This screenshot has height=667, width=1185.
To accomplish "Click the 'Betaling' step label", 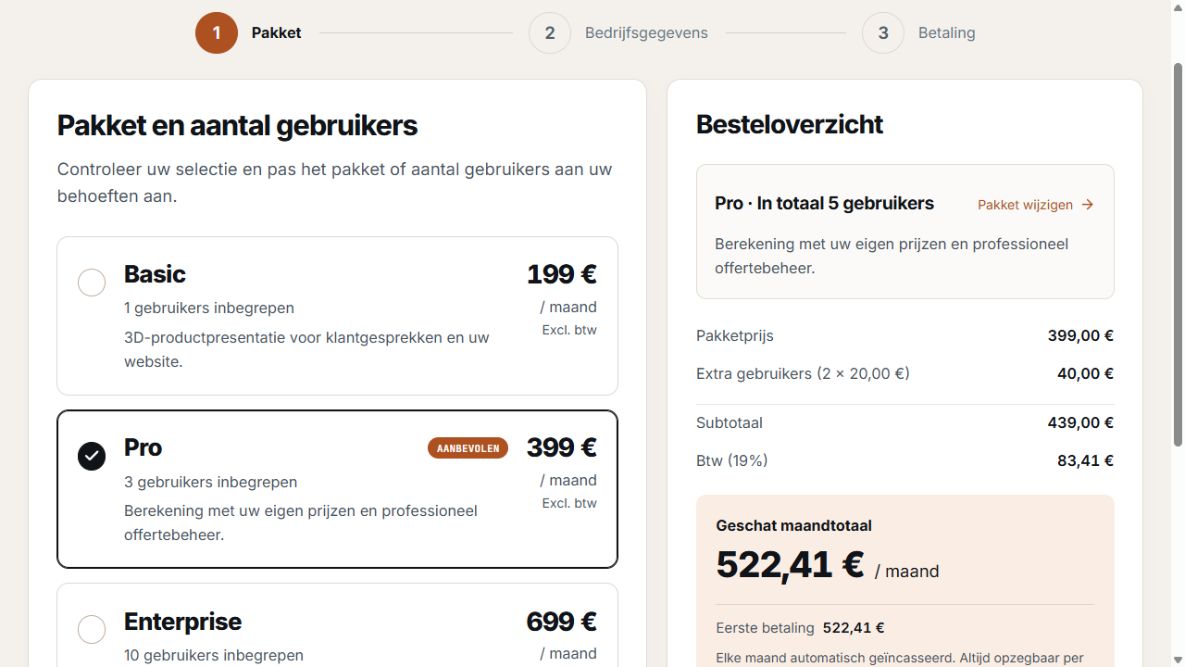I will (946, 32).
